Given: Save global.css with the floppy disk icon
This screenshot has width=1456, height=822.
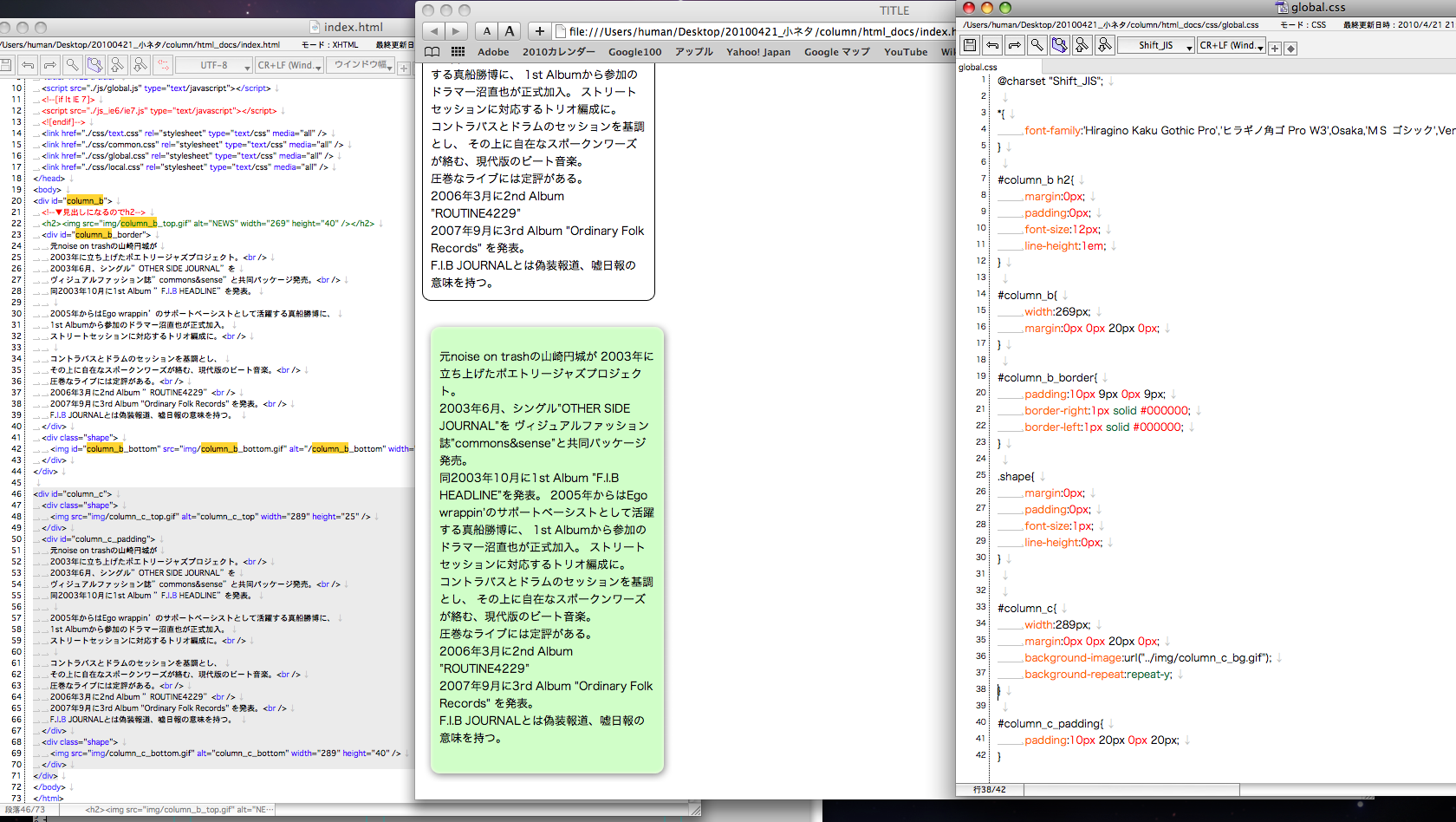Looking at the screenshot, I should click(970, 45).
